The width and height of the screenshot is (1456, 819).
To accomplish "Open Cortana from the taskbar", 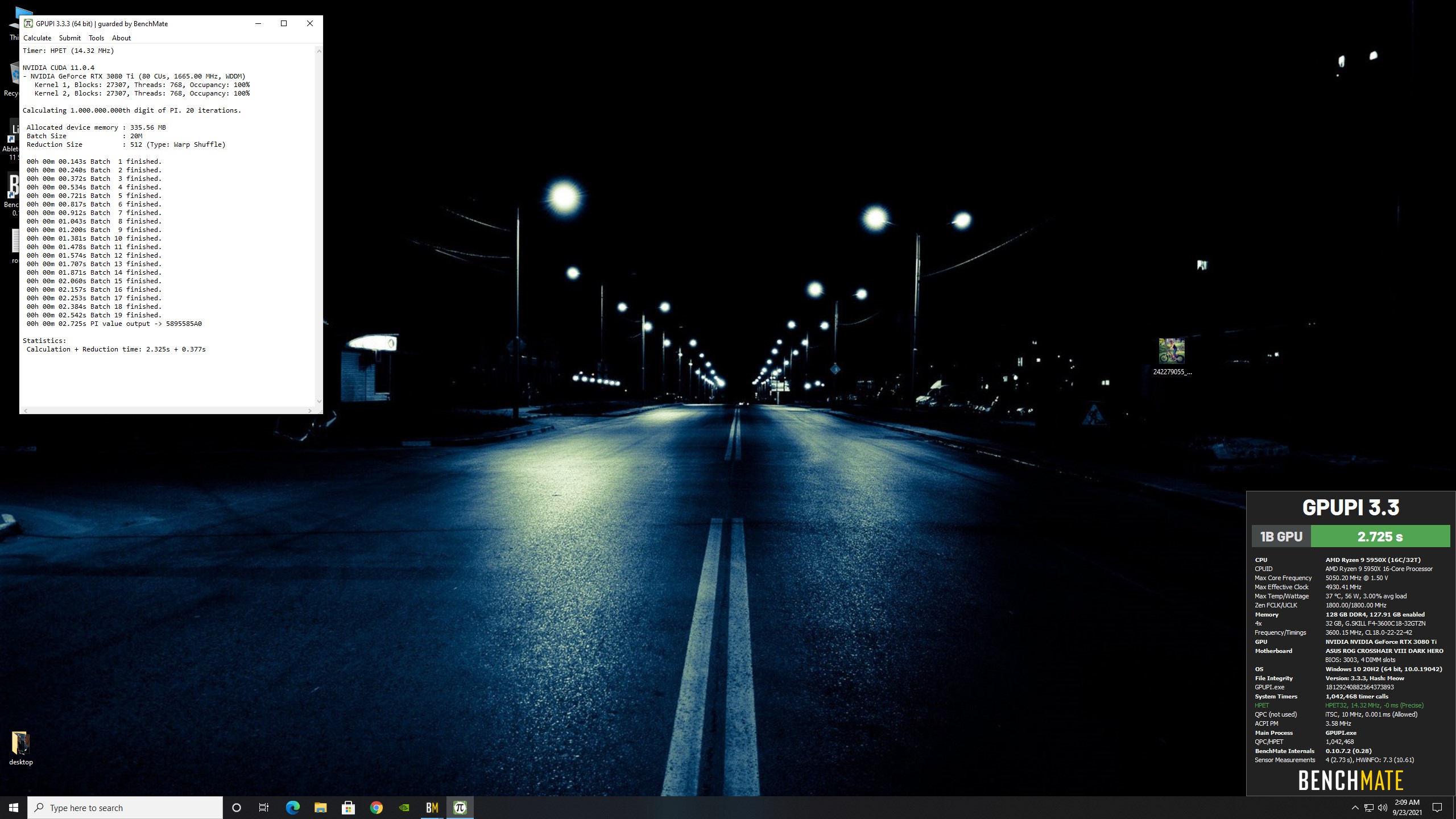I will tap(237, 808).
